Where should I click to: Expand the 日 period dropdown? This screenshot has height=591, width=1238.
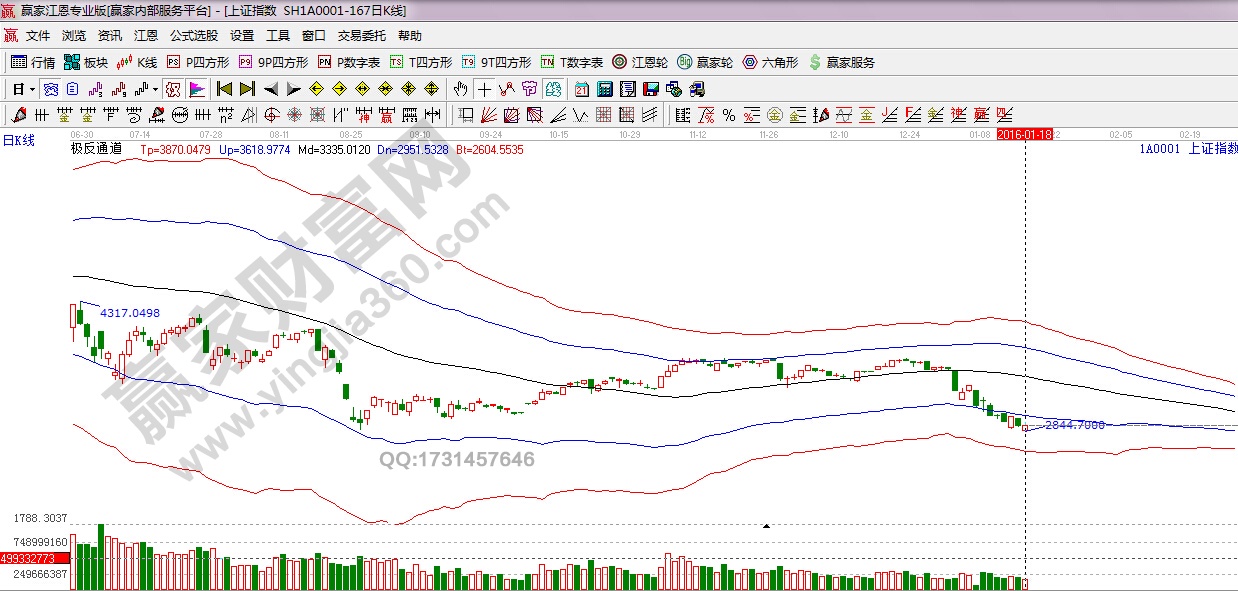pos(24,89)
